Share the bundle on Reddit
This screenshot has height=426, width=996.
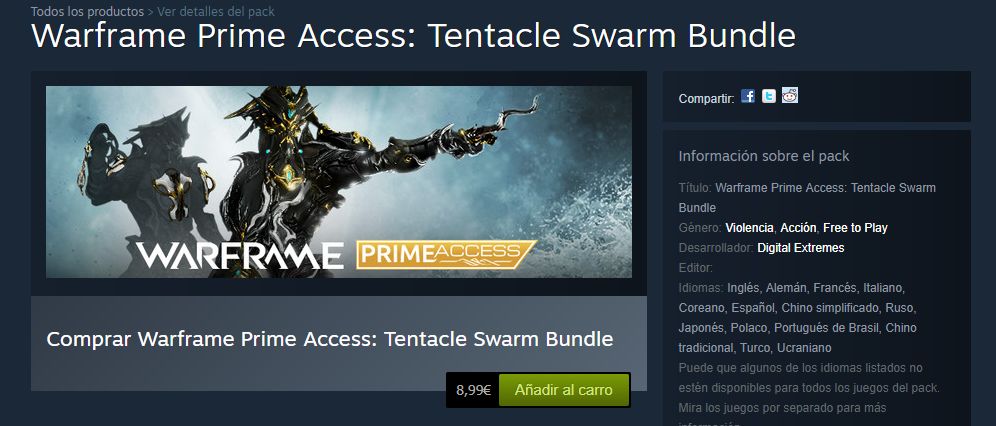790,95
